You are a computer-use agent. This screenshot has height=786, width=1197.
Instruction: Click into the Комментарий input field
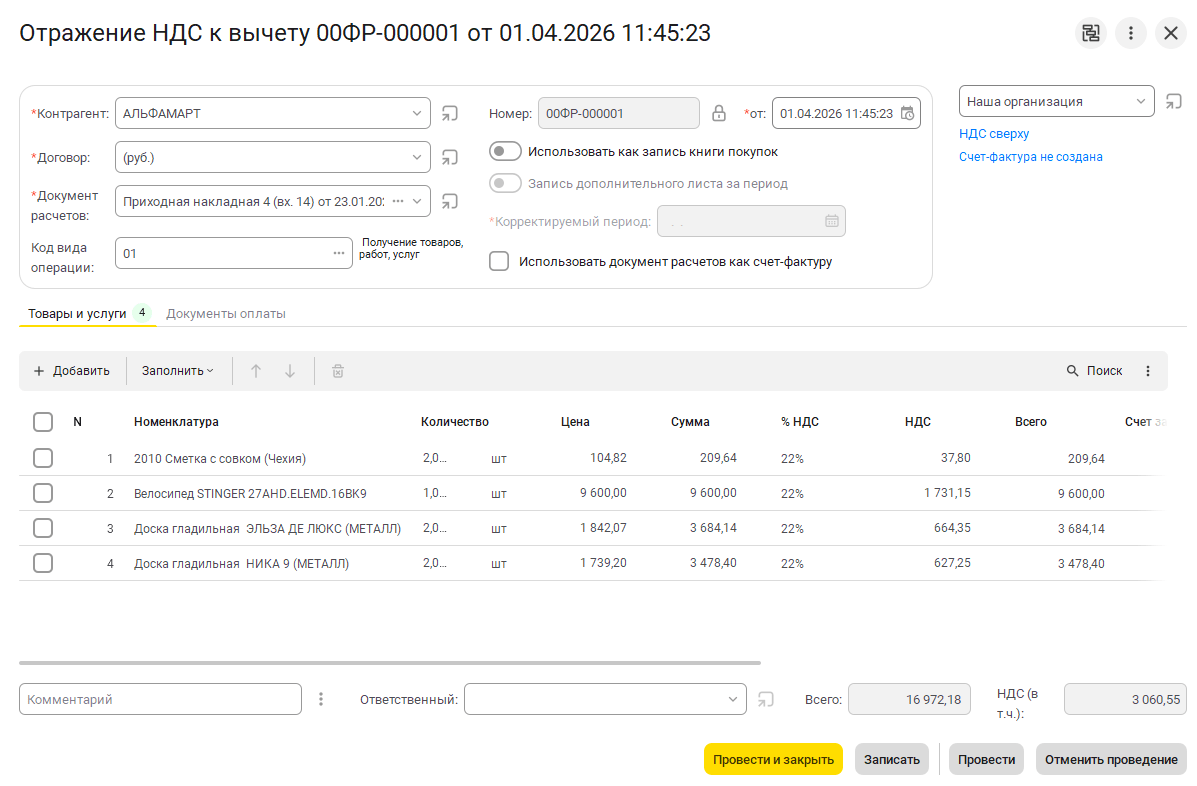[160, 700]
